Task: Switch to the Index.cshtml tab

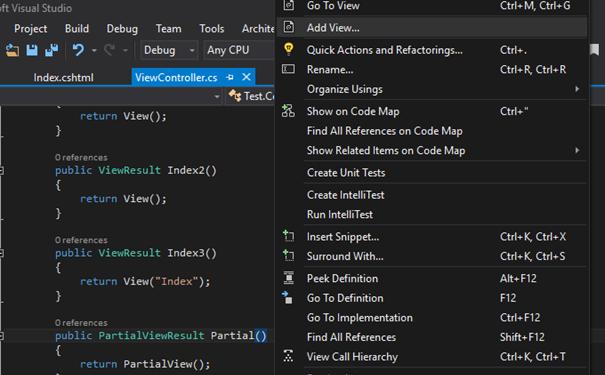Action: coord(63,78)
